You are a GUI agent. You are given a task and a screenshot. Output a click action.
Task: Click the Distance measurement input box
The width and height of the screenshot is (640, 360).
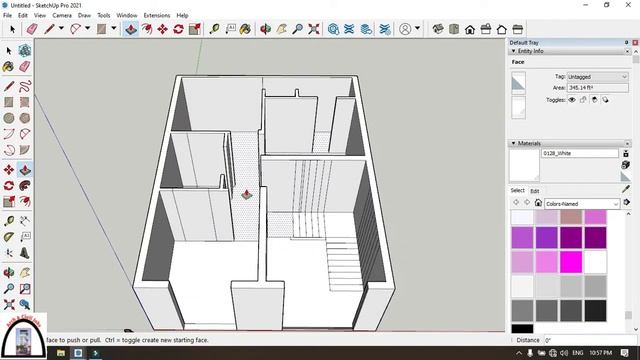click(x=590, y=340)
